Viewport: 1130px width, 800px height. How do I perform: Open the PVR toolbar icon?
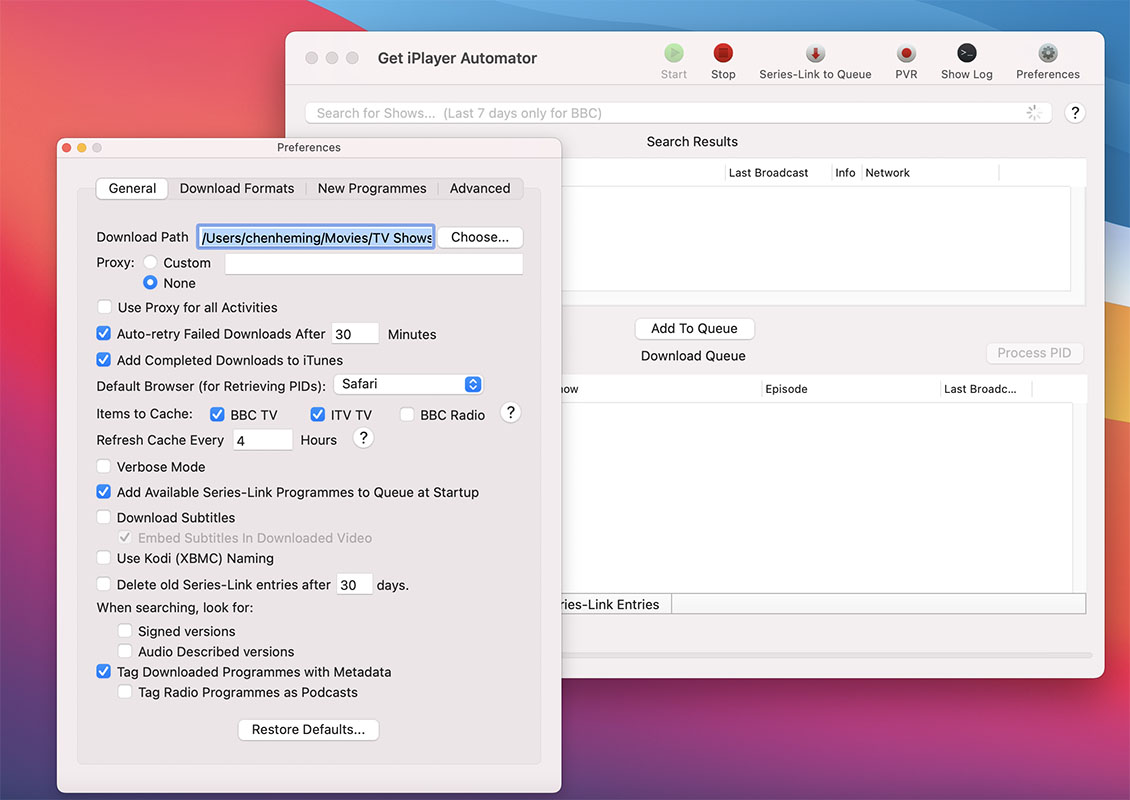click(906, 54)
